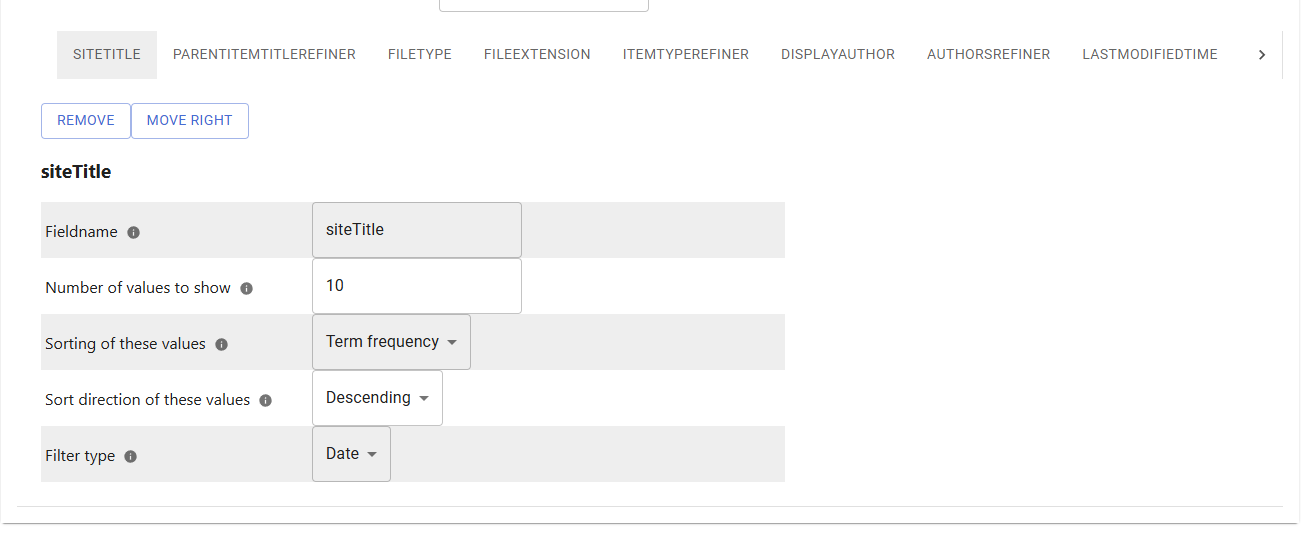Viewport: 1301px width, 547px height.
Task: Open the Descending sort direction dropdown
Action: click(377, 398)
